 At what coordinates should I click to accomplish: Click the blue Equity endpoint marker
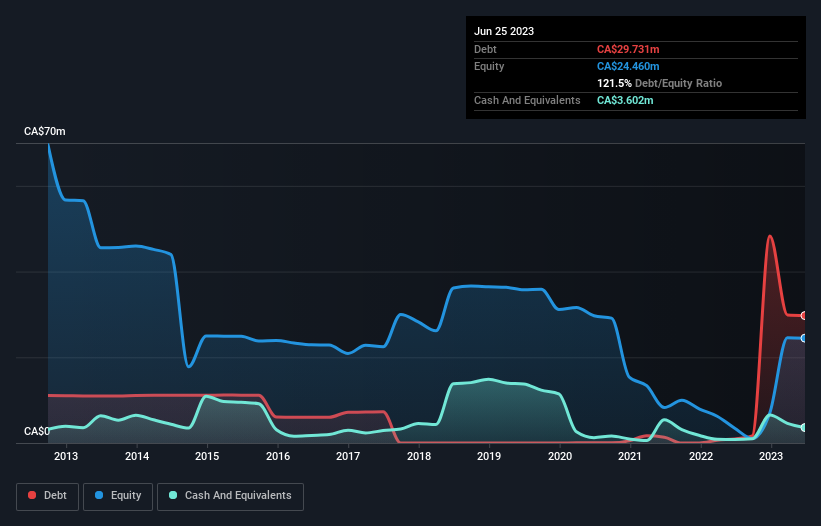coord(804,339)
